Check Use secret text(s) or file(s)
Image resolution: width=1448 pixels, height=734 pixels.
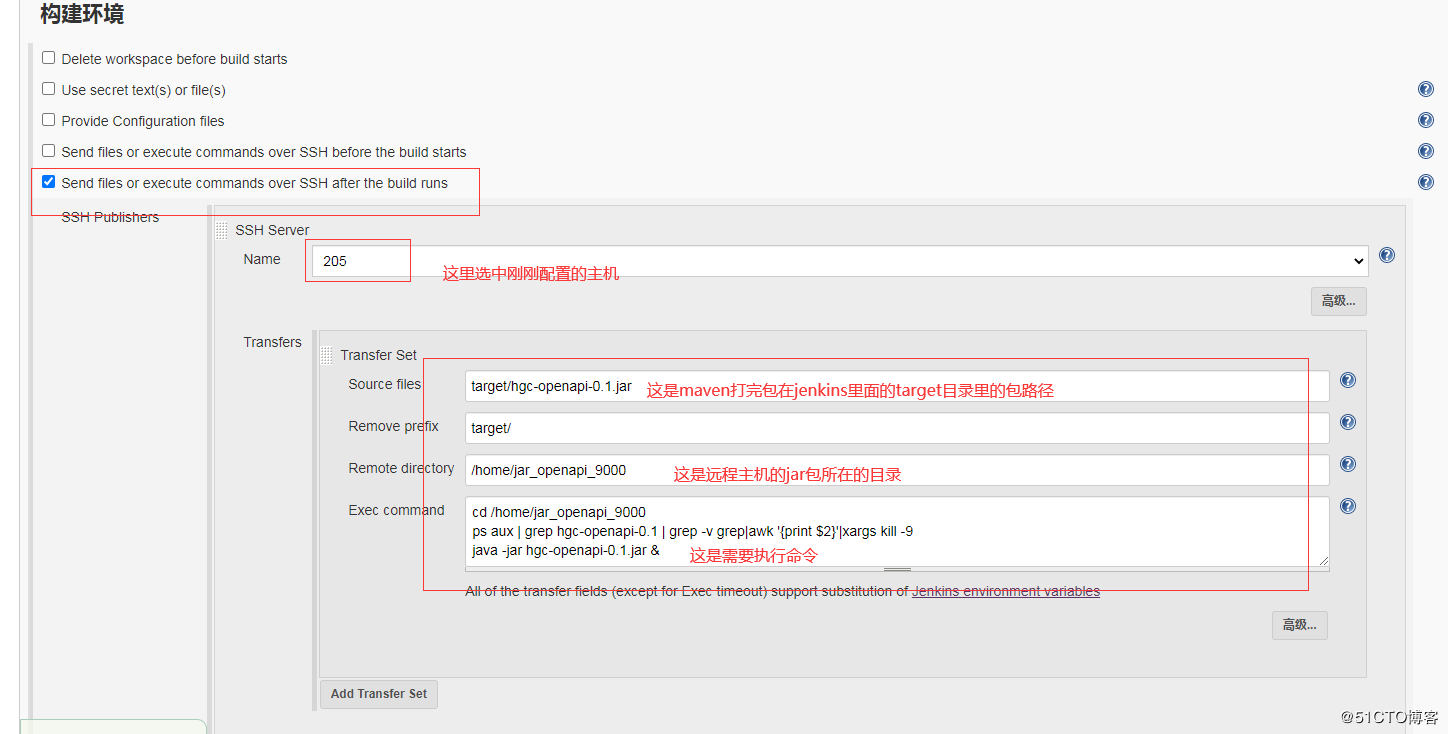point(48,89)
